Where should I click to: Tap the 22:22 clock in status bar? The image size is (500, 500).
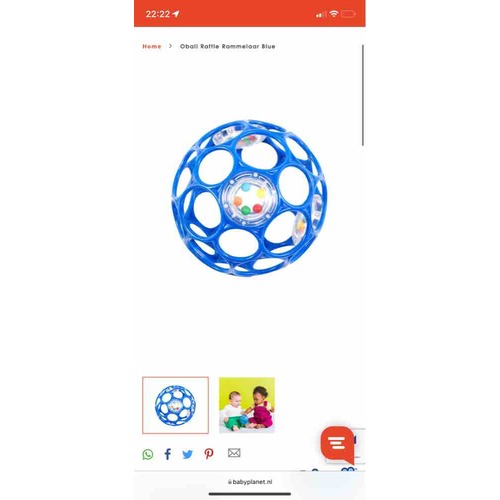158,14
